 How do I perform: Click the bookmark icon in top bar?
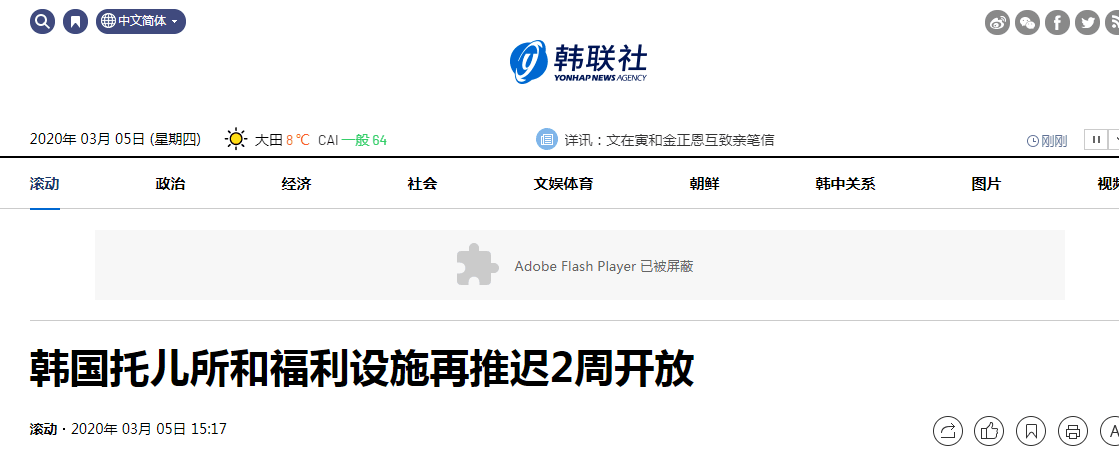(76, 21)
